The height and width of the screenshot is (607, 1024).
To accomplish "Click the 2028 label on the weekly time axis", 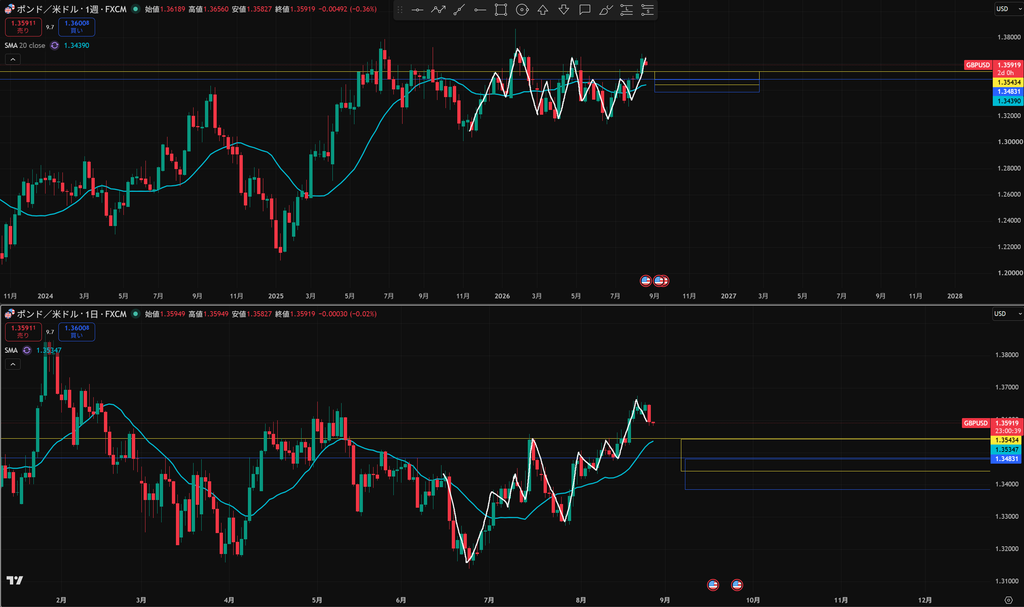I will (954, 296).
